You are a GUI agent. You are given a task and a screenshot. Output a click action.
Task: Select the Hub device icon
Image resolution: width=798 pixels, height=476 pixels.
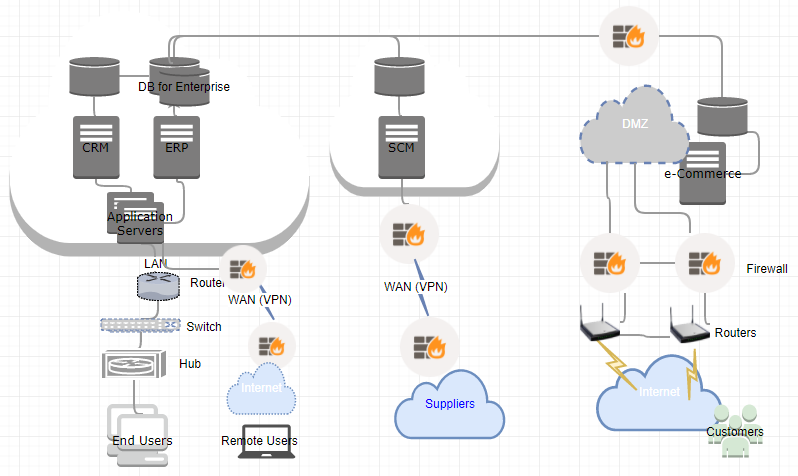134,364
